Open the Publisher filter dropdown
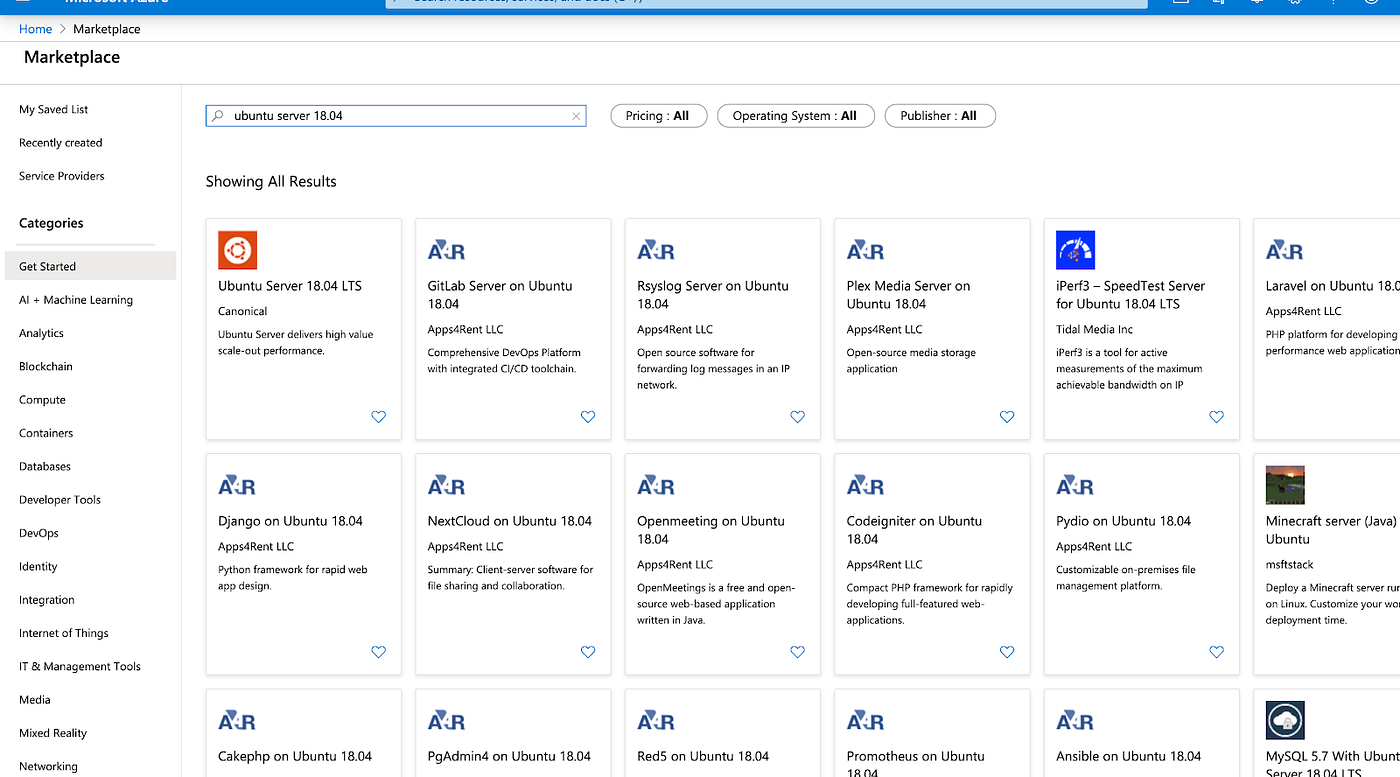 940,116
